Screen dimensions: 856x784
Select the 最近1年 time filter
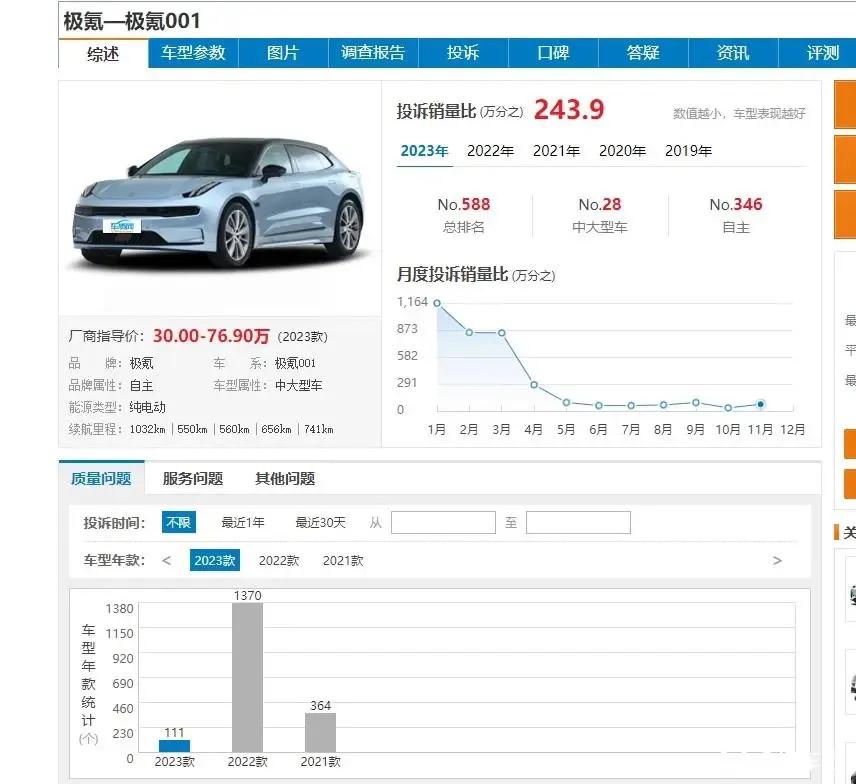pyautogui.click(x=243, y=522)
